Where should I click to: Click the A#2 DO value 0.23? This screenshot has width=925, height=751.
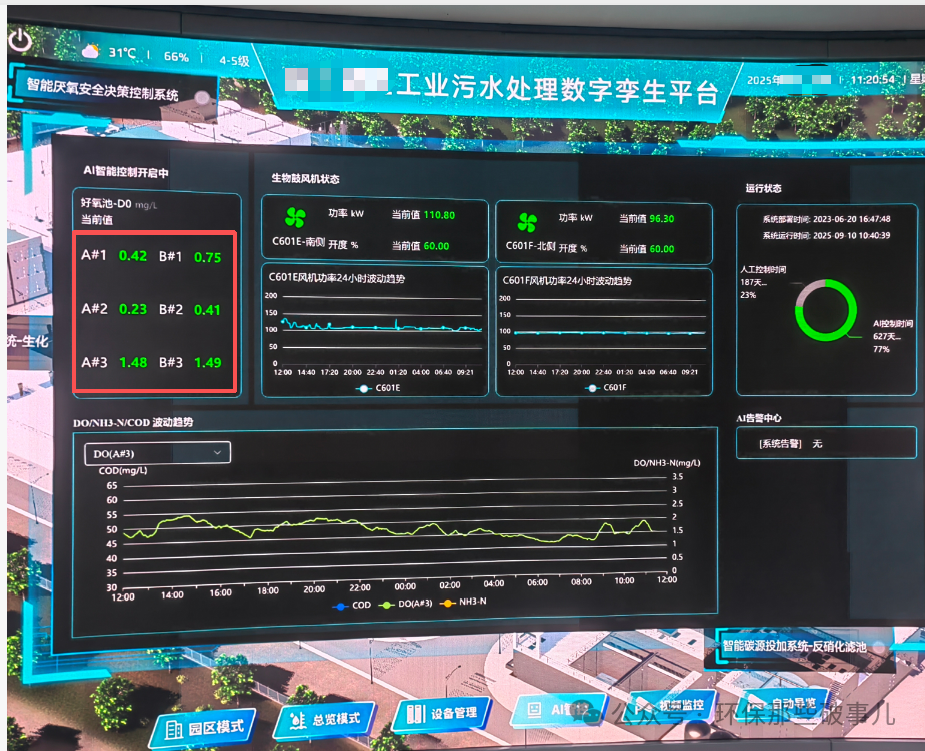133,309
